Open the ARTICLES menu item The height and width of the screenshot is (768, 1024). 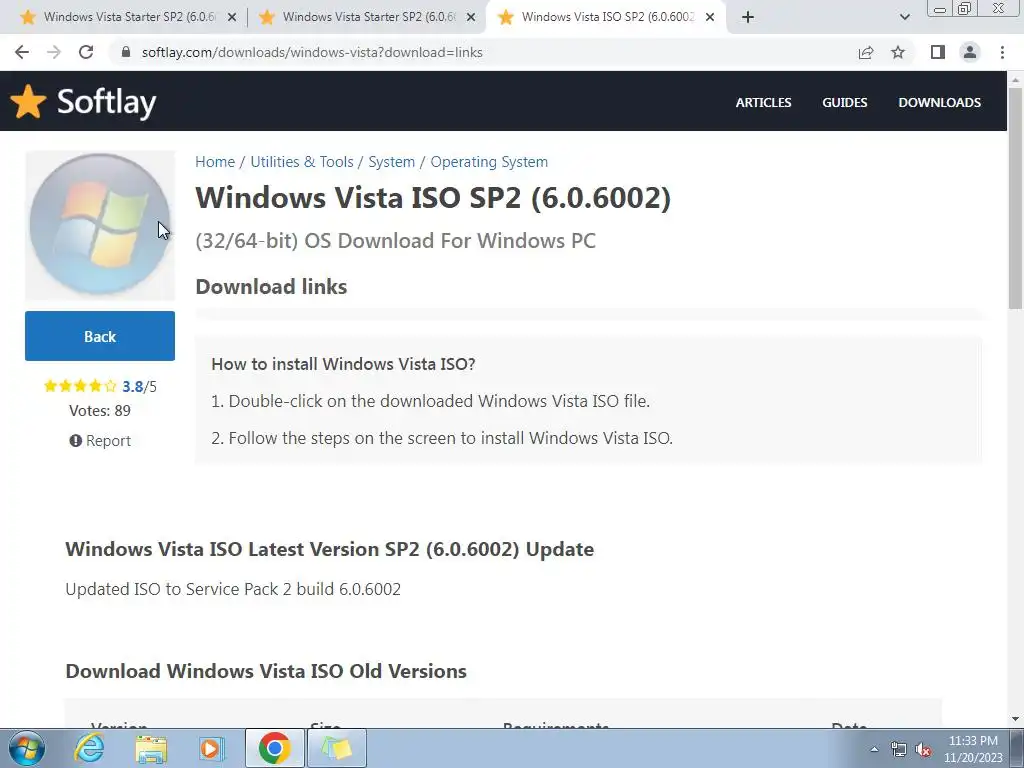coord(763,103)
